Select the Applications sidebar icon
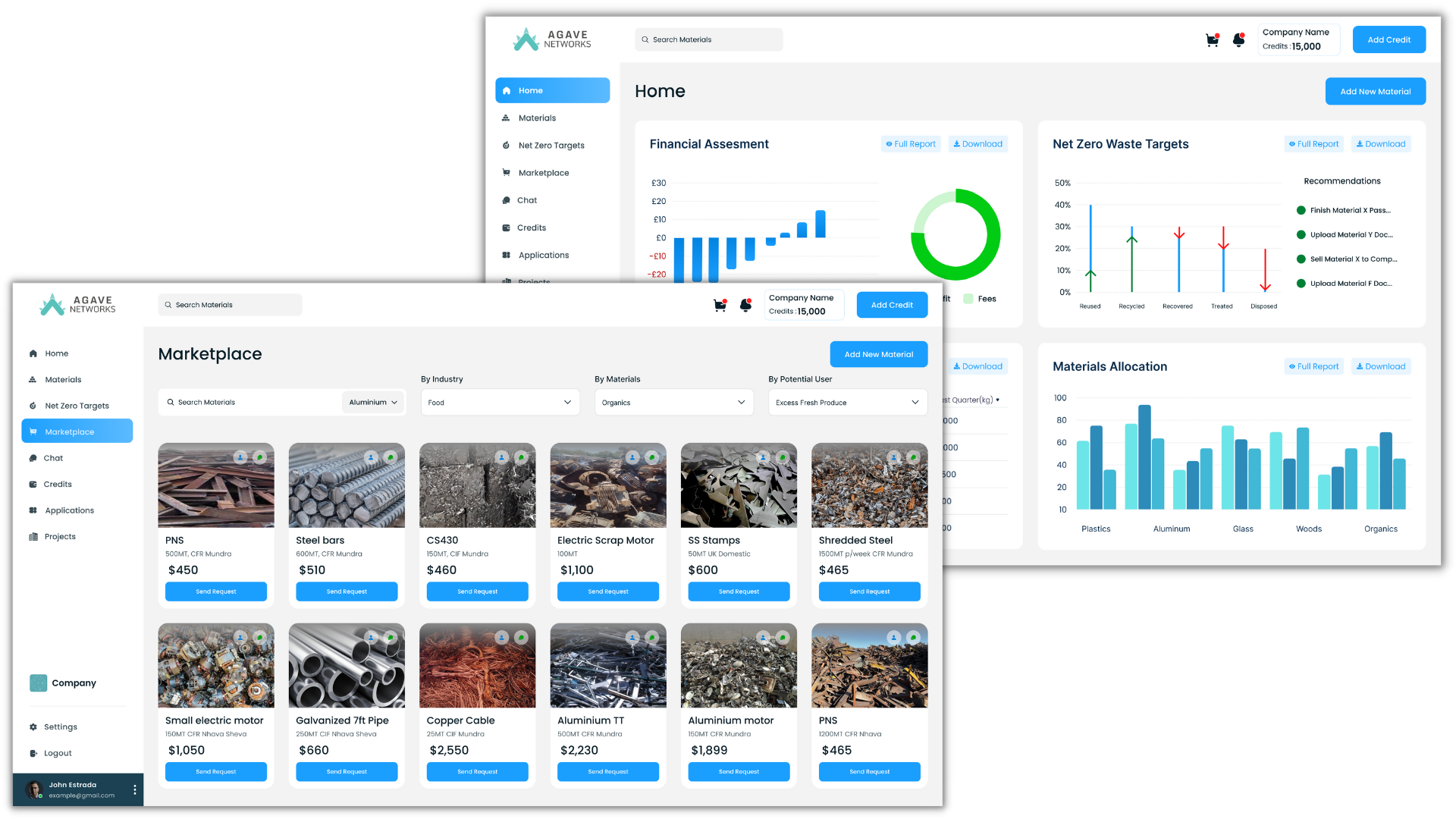1456x819 pixels. pyautogui.click(x=33, y=510)
